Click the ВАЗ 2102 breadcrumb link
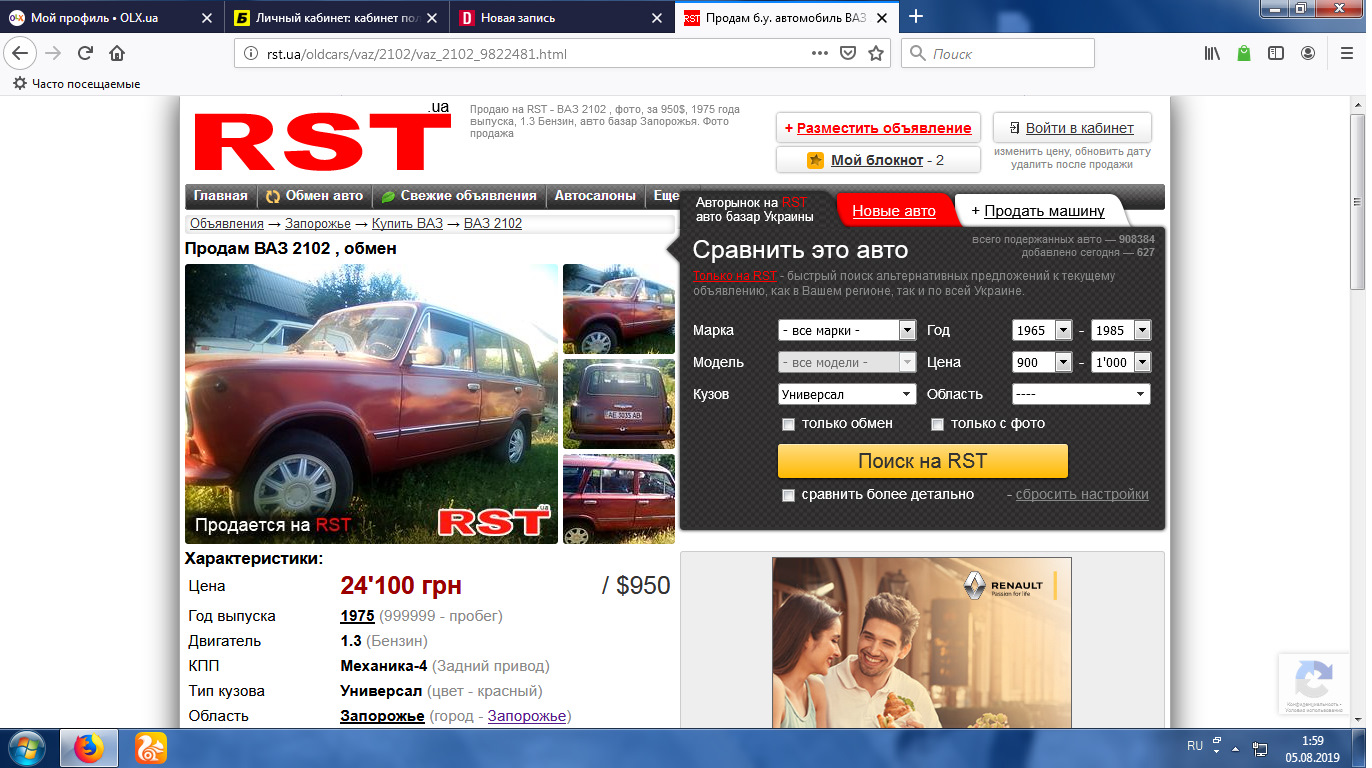1372x768 pixels. 493,224
